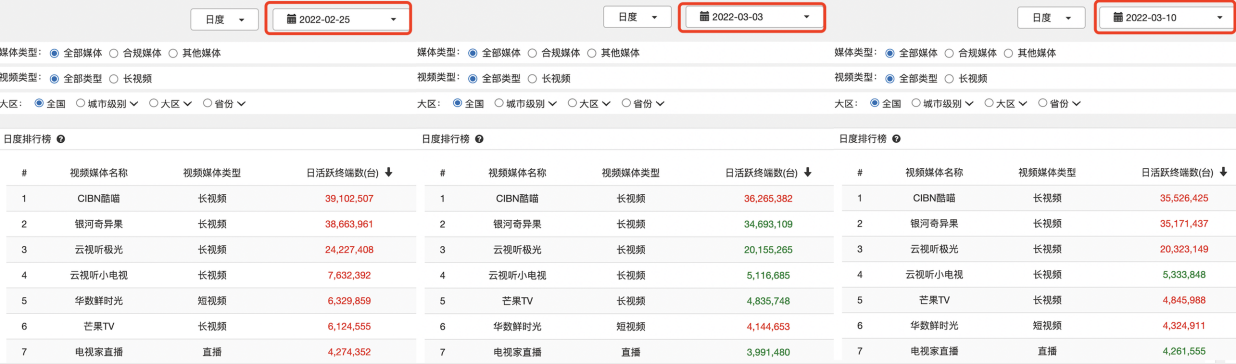This screenshot has width=1236, height=364.
Task: Sort by 日活跃终端数 arrow in 2022-02-25 panel
Action: click(x=388, y=173)
